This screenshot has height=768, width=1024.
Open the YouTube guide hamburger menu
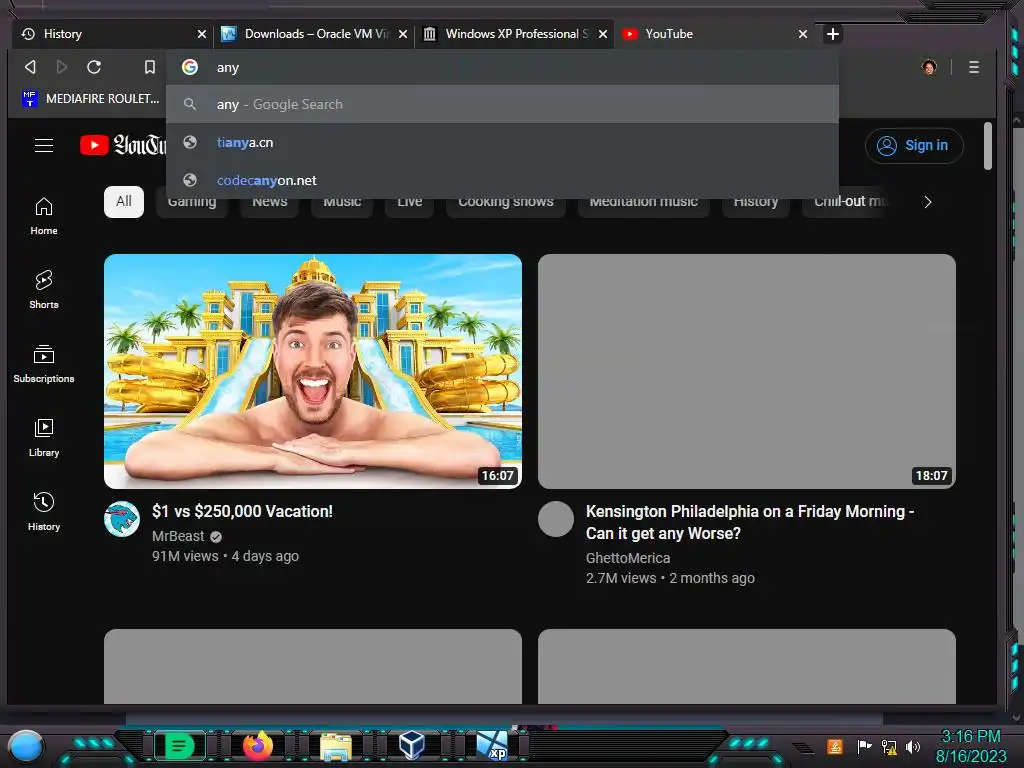click(x=44, y=145)
